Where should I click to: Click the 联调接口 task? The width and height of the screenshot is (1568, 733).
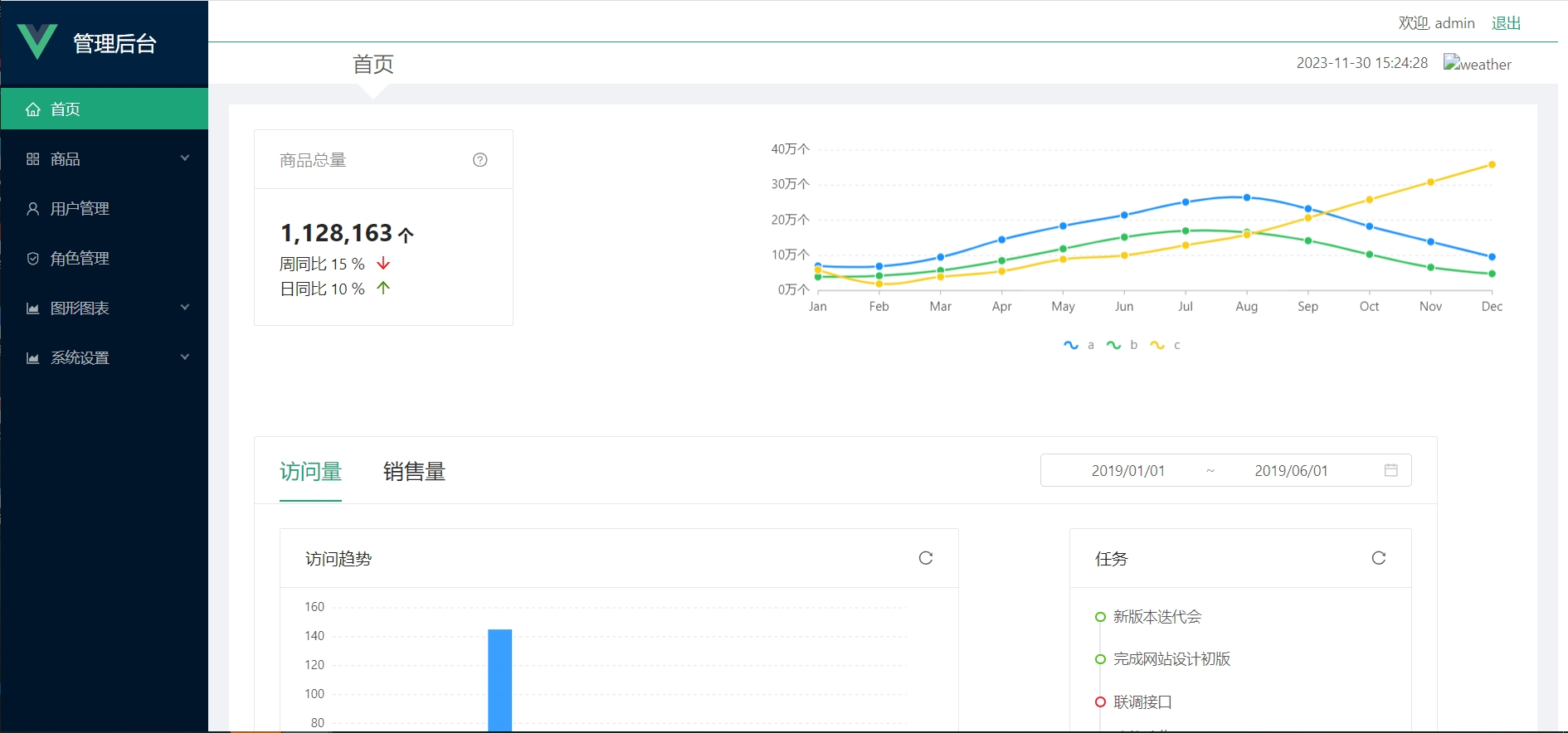pos(1142,701)
